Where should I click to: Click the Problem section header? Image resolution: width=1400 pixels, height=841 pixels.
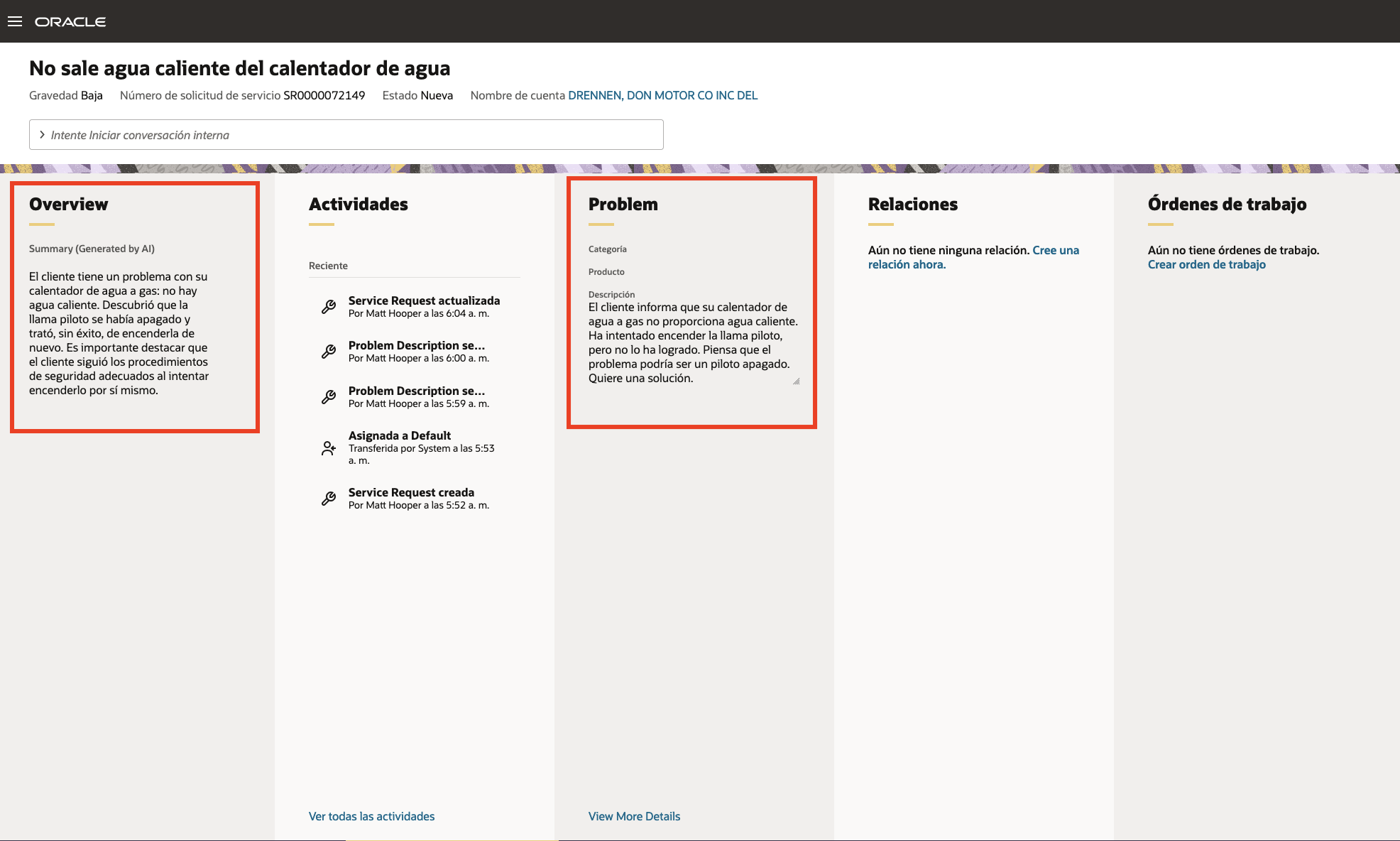pyautogui.click(x=623, y=204)
